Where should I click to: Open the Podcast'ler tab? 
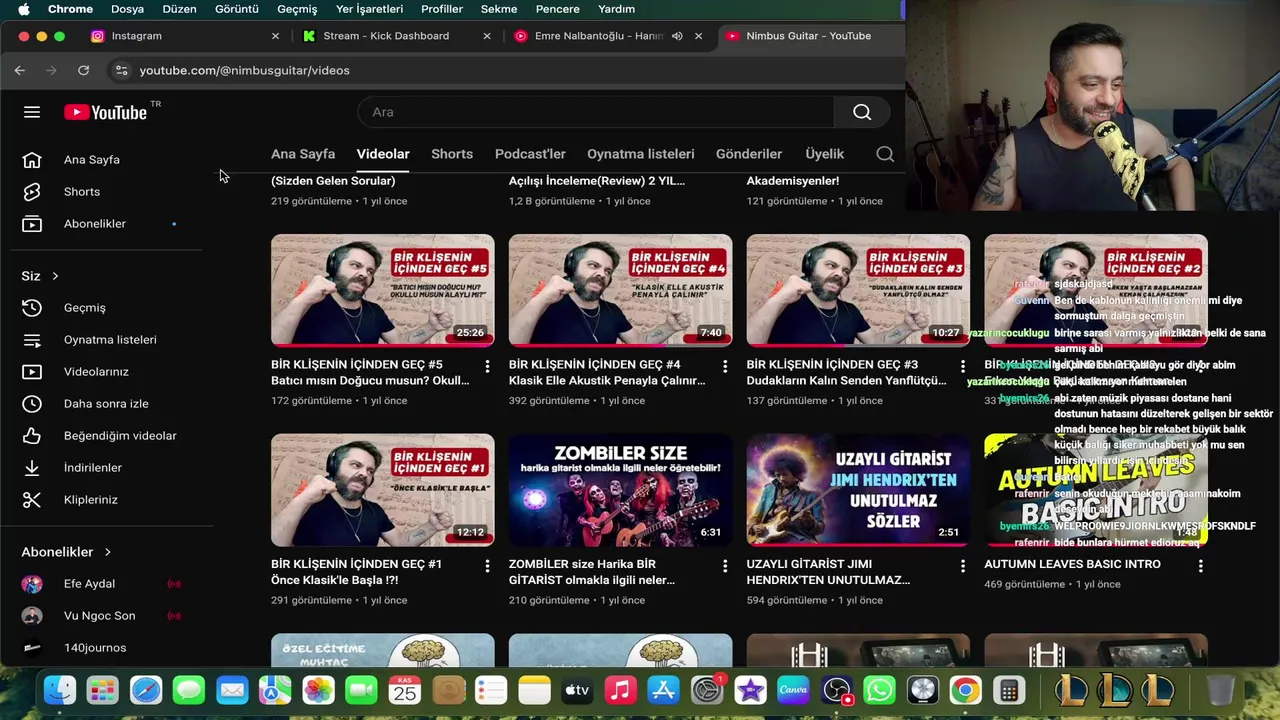pos(530,154)
